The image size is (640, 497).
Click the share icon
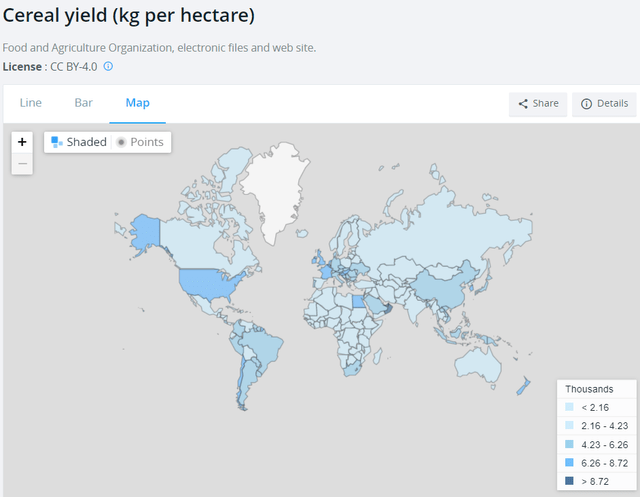pyautogui.click(x=522, y=104)
